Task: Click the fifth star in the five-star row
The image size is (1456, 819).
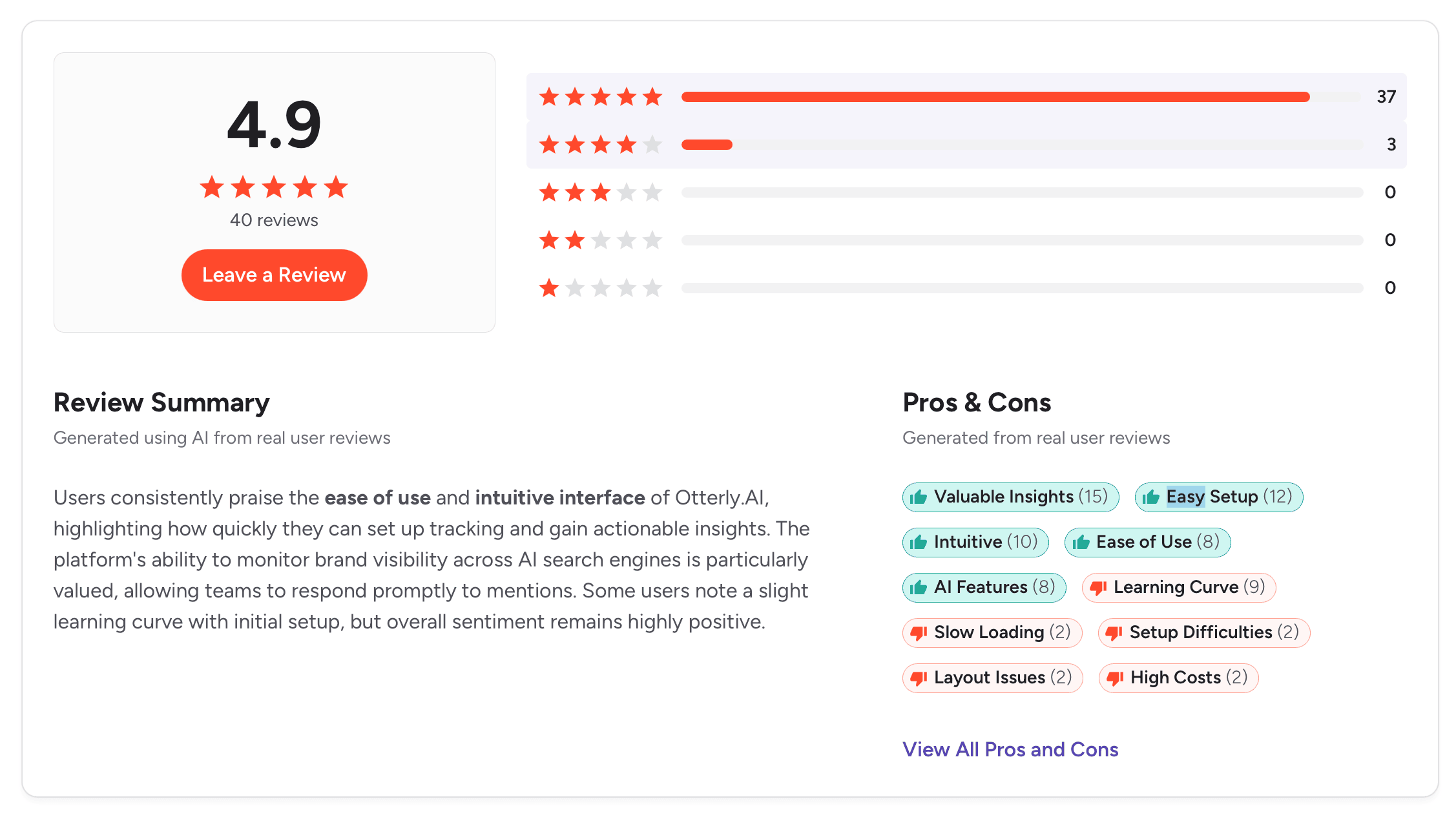Action: (x=653, y=96)
